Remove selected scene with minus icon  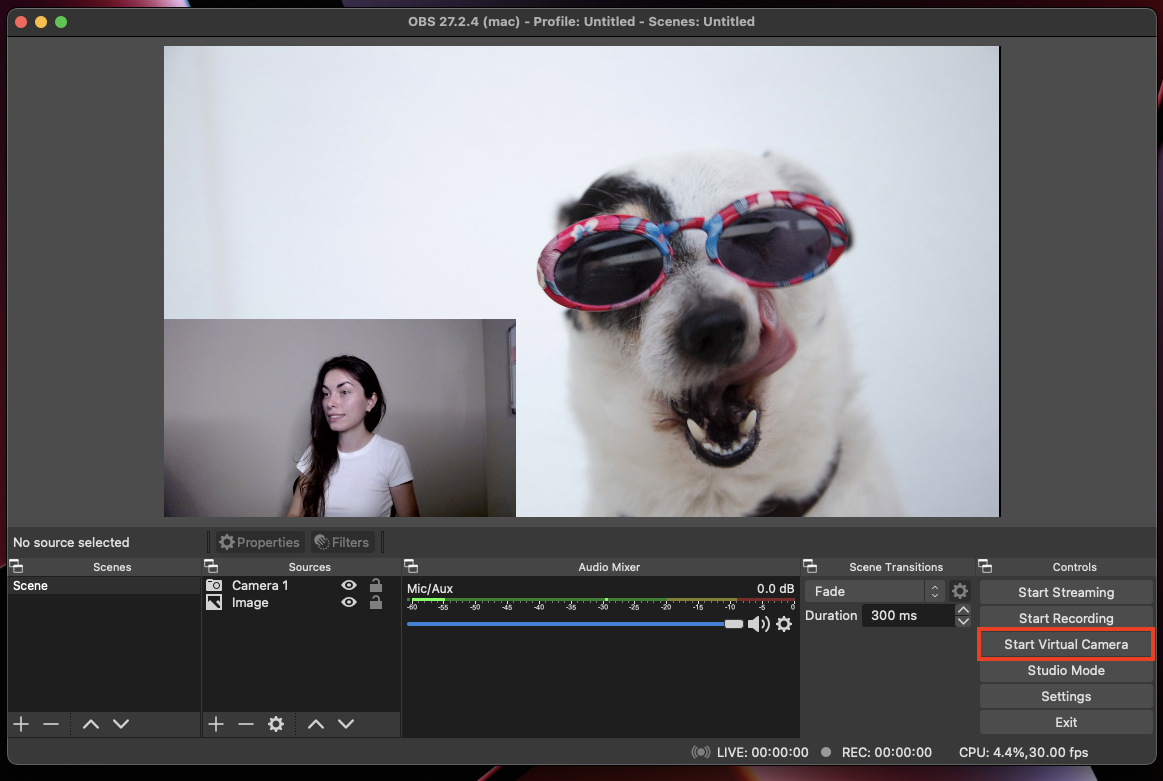coord(51,724)
